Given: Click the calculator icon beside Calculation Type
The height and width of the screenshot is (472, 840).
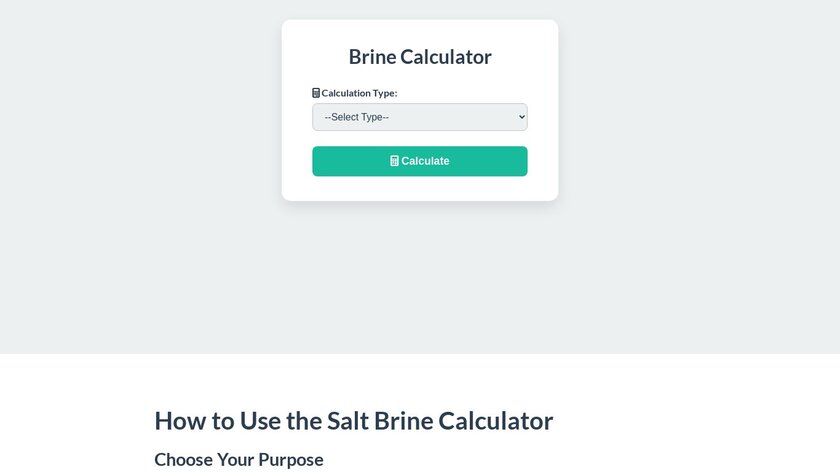Looking at the screenshot, I should 316,93.
